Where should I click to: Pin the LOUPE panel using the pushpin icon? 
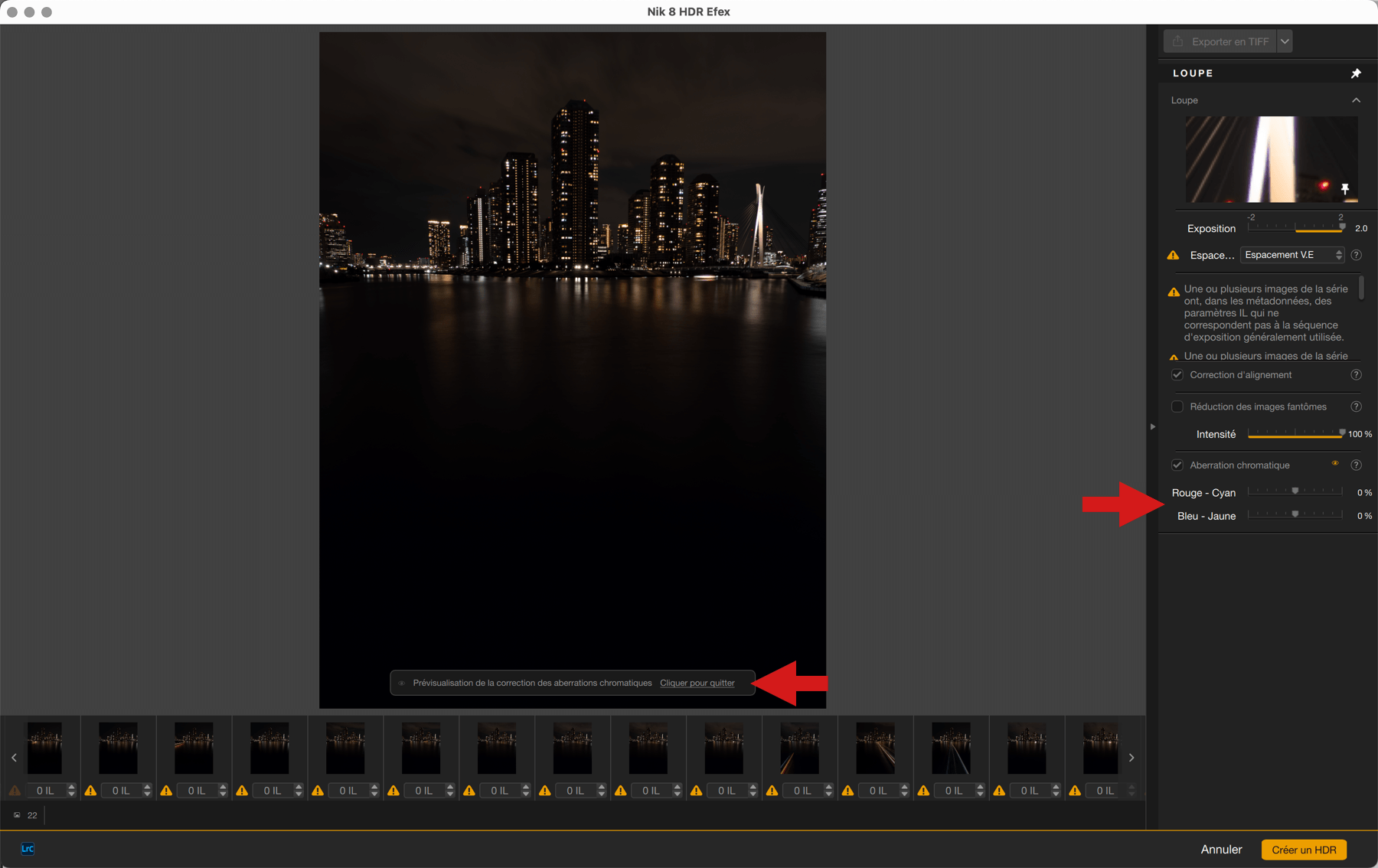(1356, 73)
